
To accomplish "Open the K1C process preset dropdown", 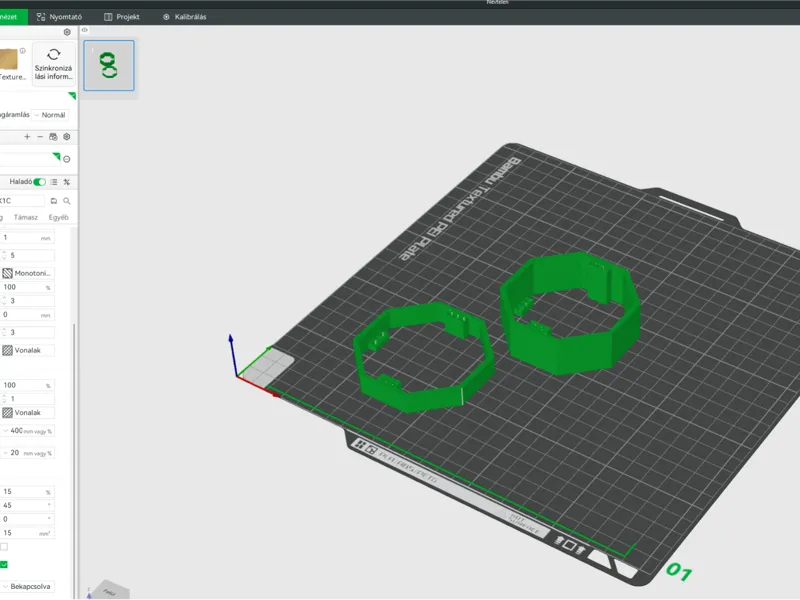I will pyautogui.click(x=22, y=201).
